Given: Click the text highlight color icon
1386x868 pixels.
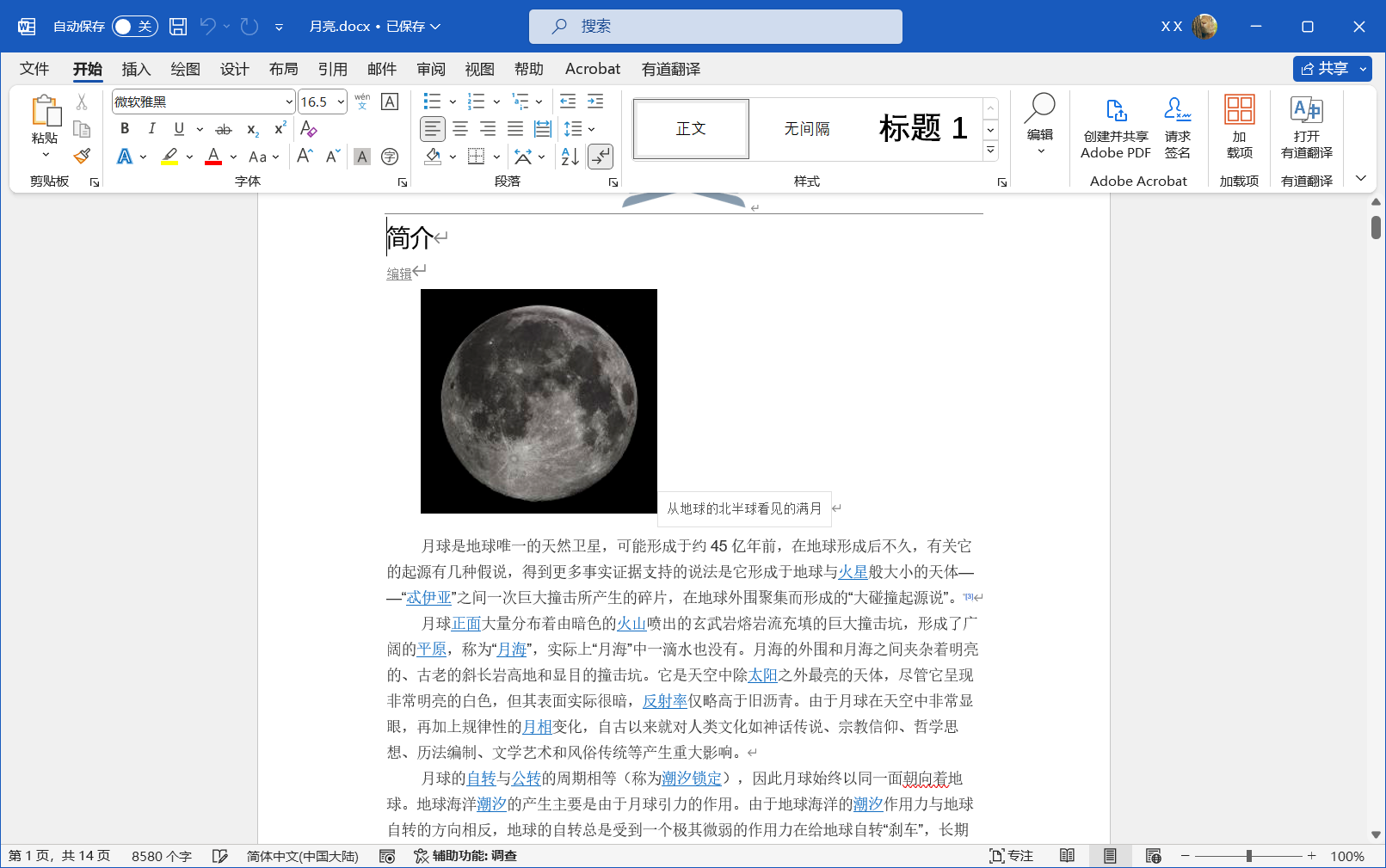Looking at the screenshot, I should click(x=169, y=156).
